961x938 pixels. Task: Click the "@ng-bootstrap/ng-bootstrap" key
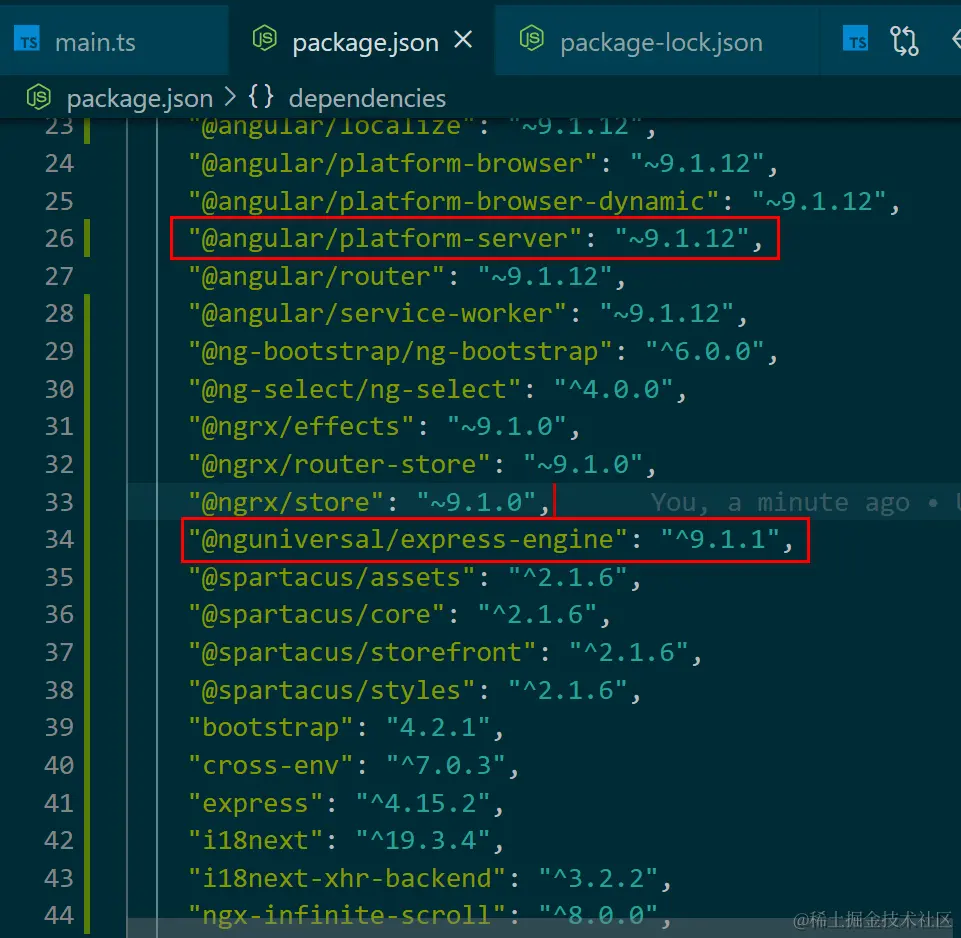400,351
